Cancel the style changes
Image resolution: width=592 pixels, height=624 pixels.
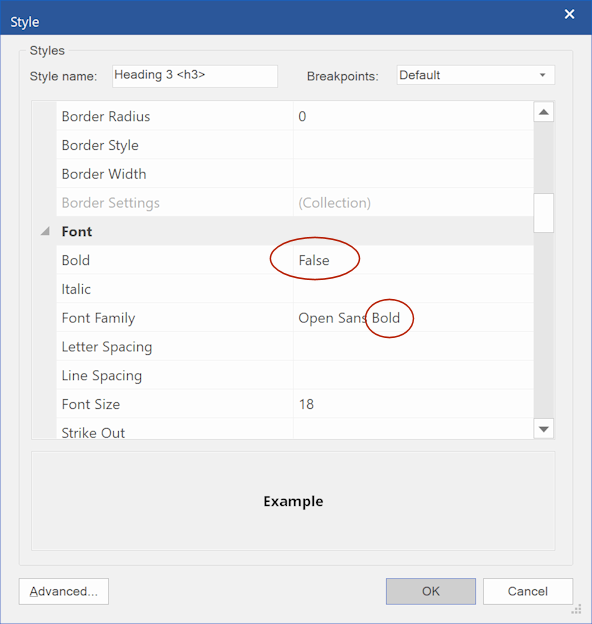pos(528,591)
